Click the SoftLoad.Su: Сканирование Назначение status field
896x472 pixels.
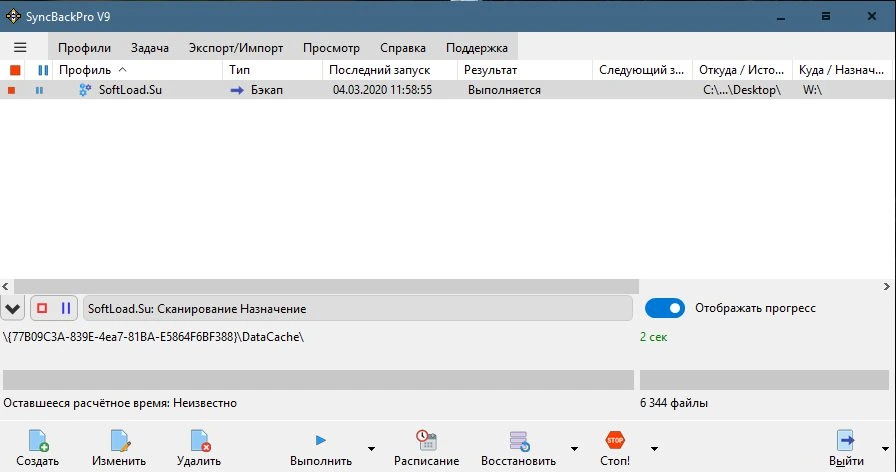358,309
